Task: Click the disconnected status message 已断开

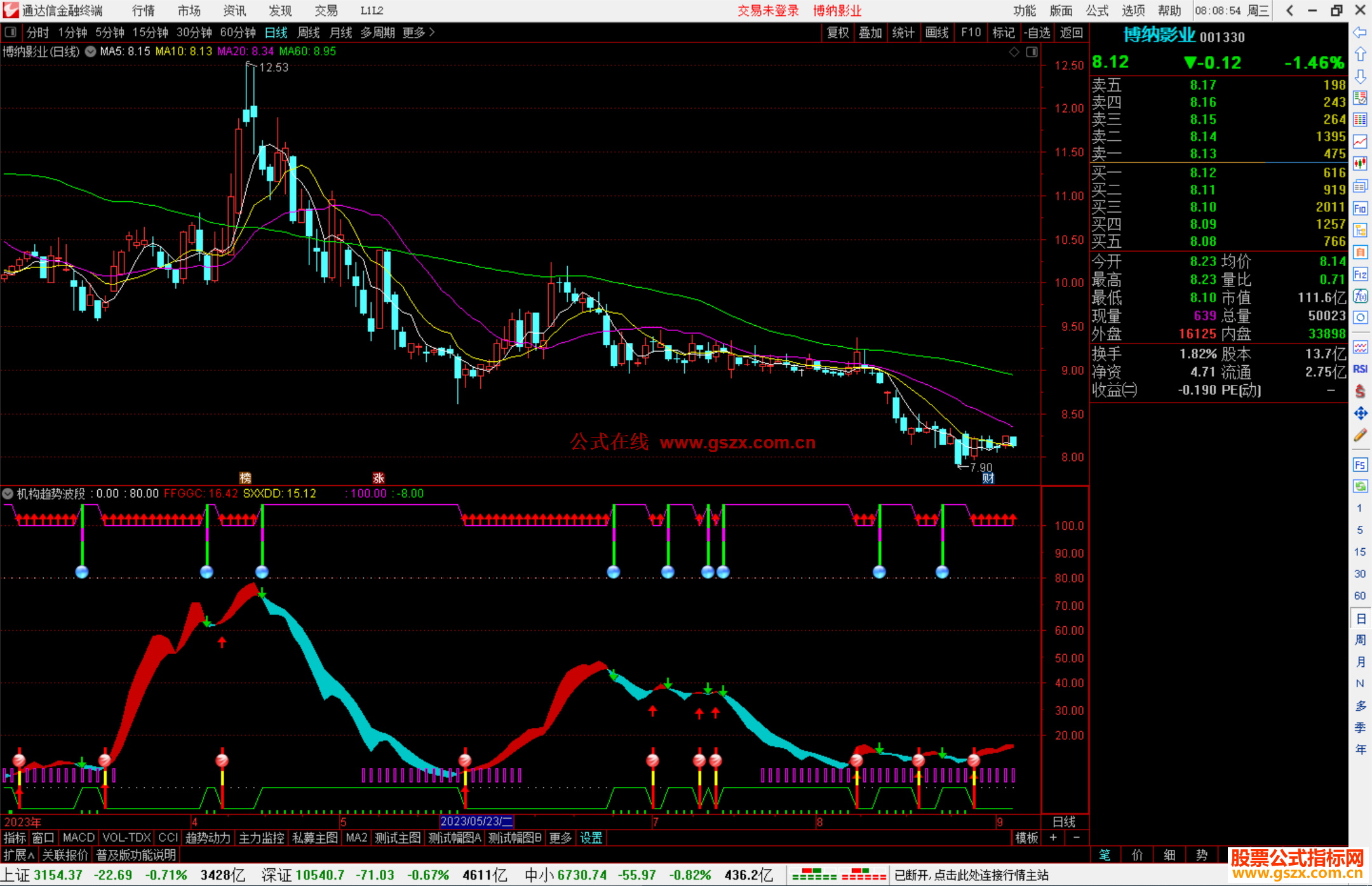Action: point(971,875)
